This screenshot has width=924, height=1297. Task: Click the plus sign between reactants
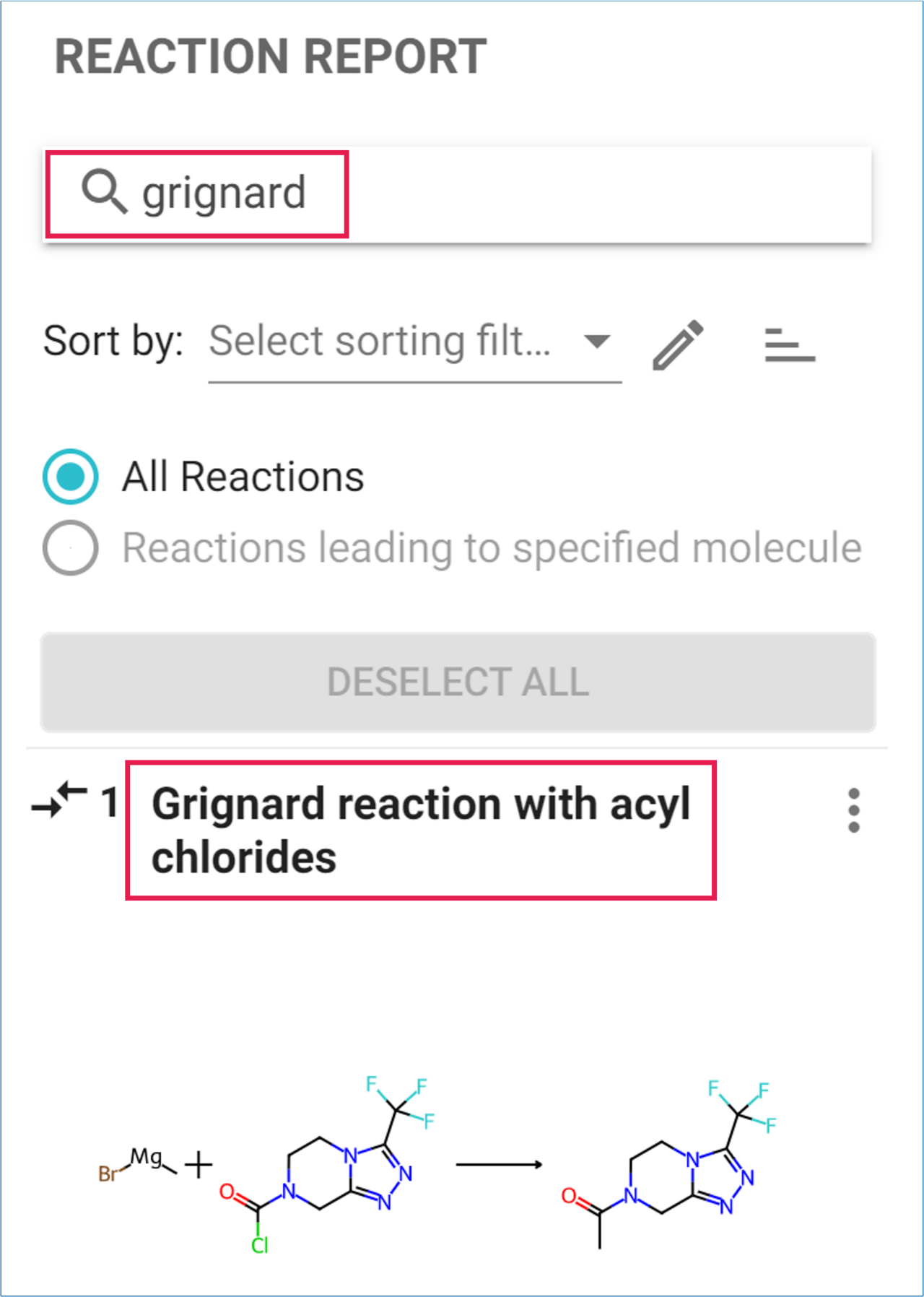click(199, 1165)
